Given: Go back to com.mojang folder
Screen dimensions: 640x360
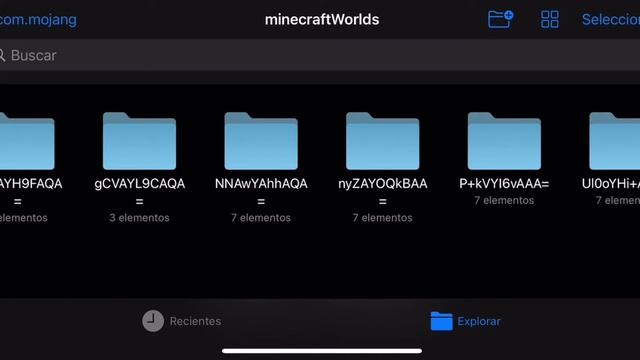Looking at the screenshot, I should pyautogui.click(x=38, y=20).
